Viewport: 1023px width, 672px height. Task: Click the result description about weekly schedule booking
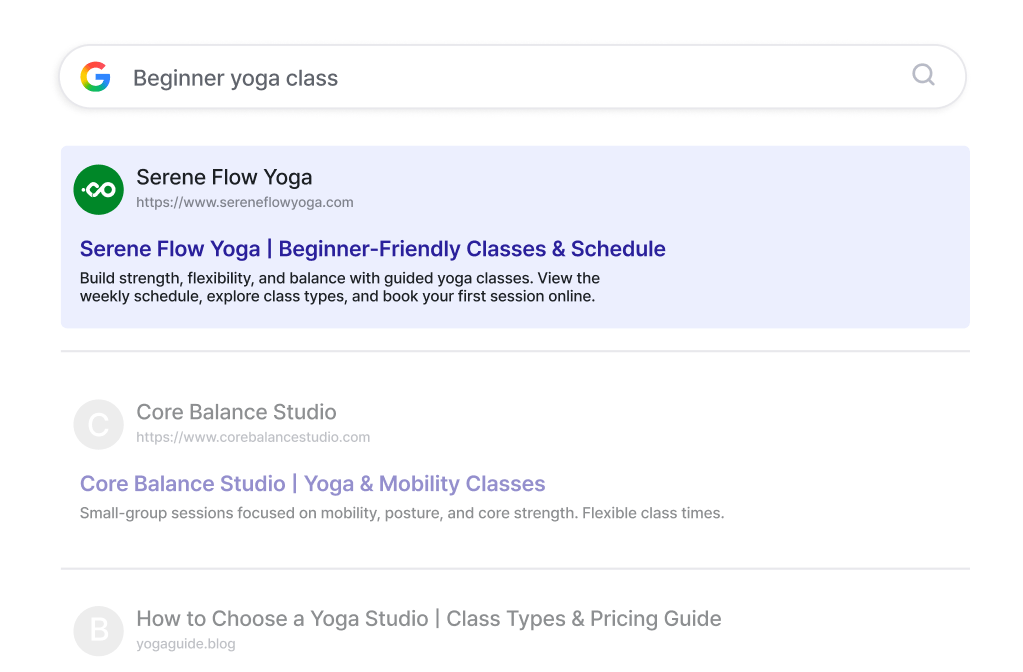pyautogui.click(x=339, y=287)
